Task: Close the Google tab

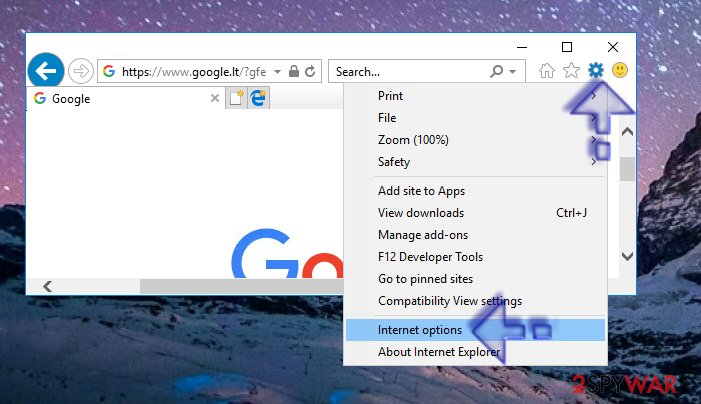Action: tap(215, 98)
